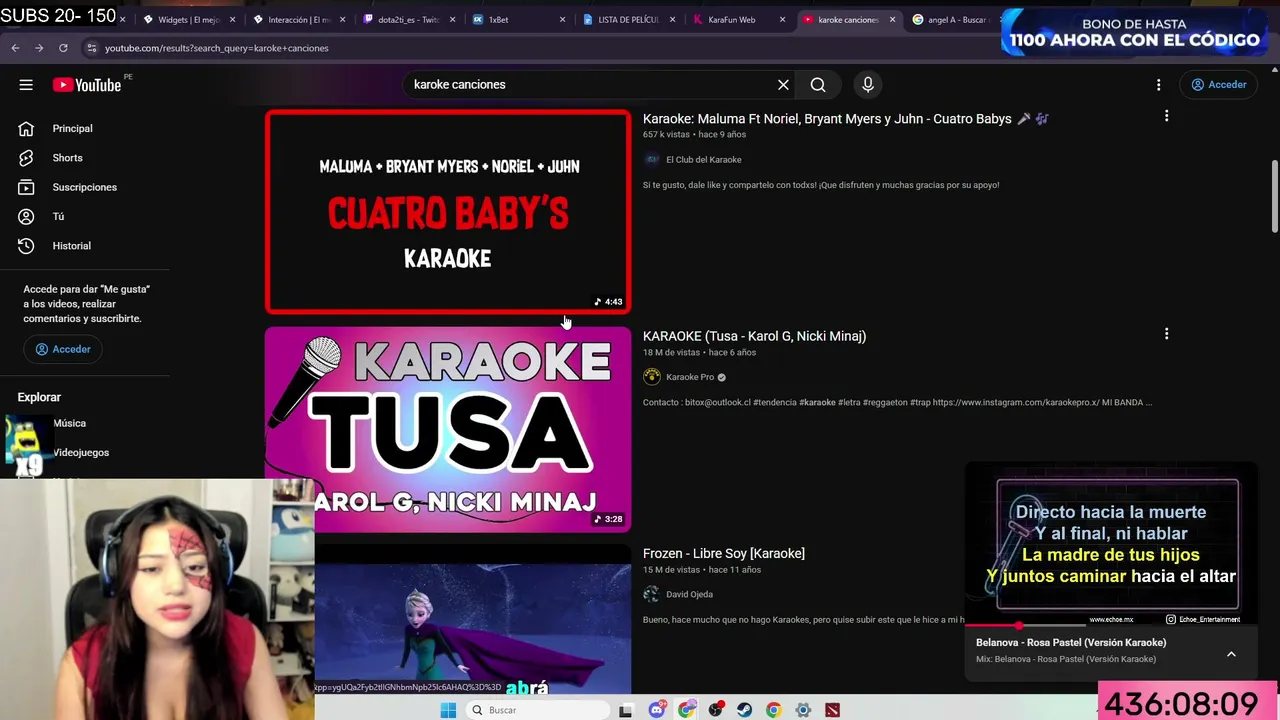Go to the YouTube home logo
The image size is (1280, 720).
coord(87,85)
